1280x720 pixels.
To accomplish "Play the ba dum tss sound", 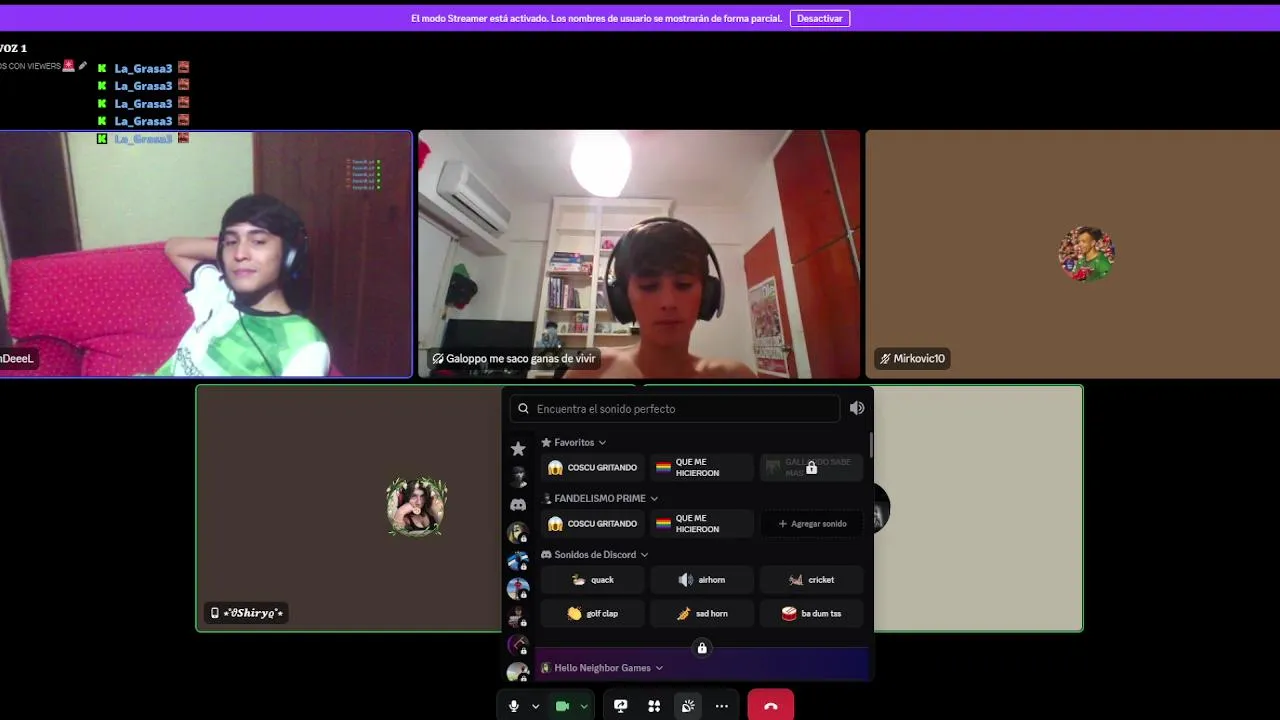I will 811,614.
